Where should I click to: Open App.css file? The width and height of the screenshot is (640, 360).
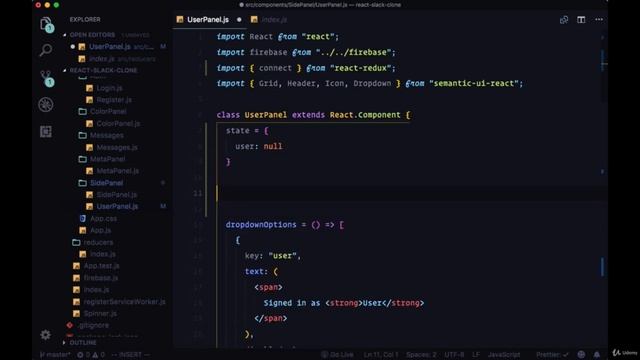(x=103, y=218)
